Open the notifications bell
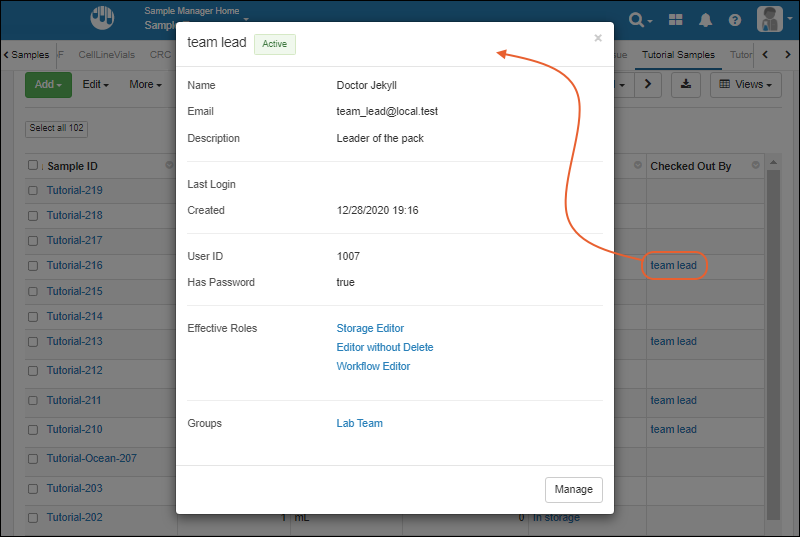This screenshot has width=800, height=537. [x=706, y=19]
